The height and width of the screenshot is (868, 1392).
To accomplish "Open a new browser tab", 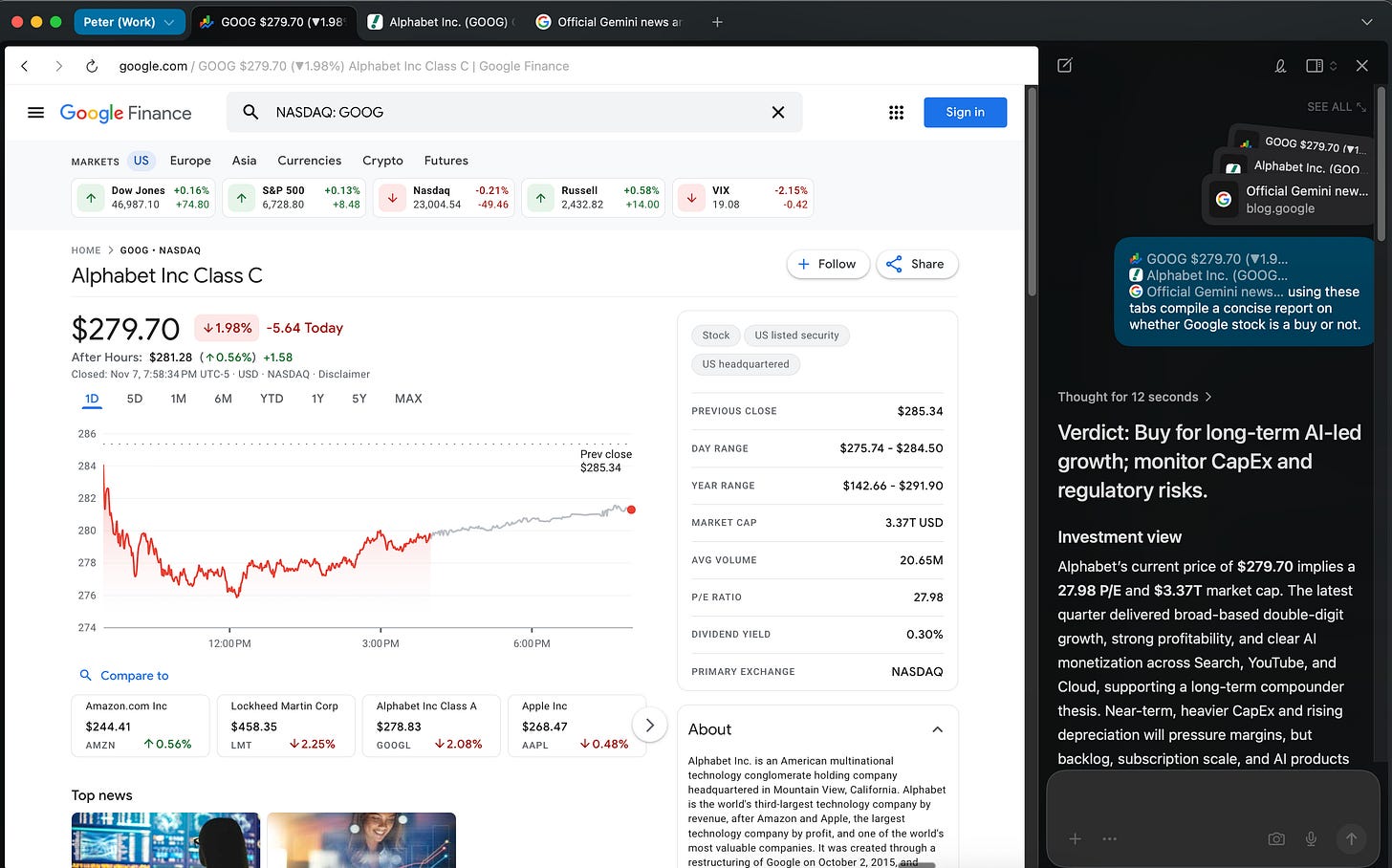I will point(717,21).
